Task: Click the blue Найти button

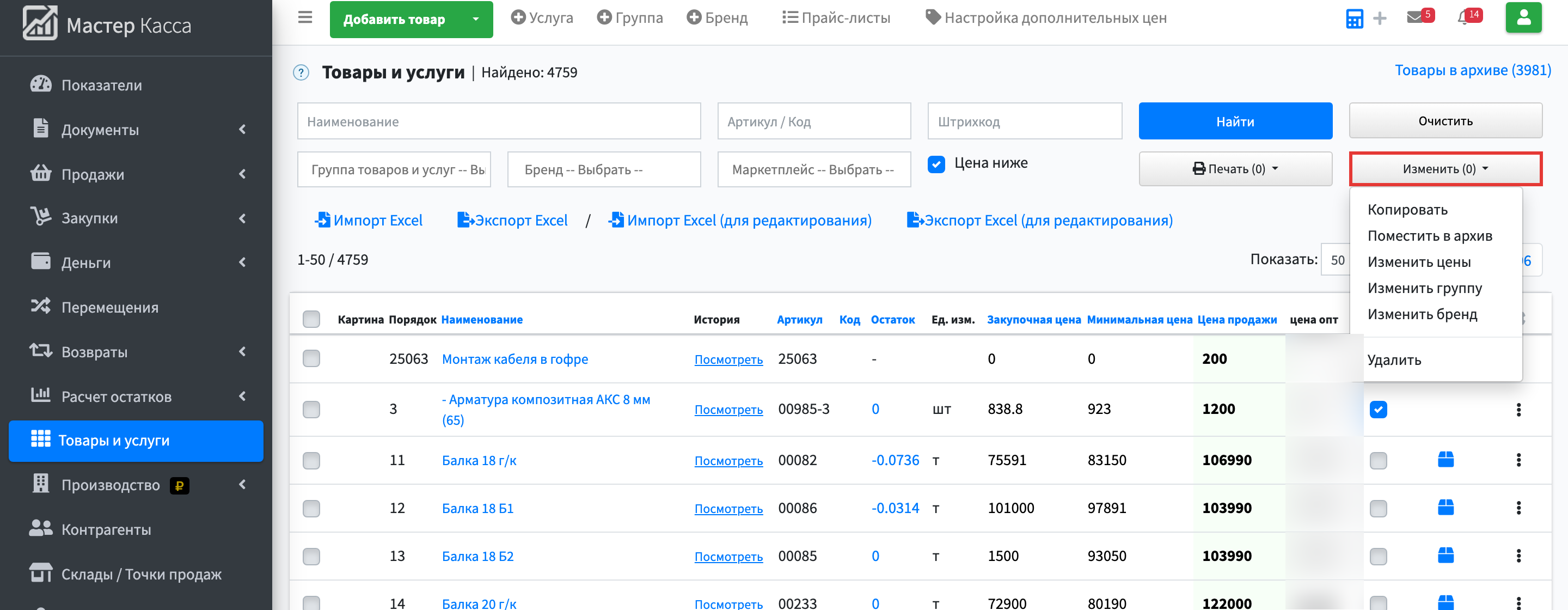Action: pyautogui.click(x=1235, y=121)
